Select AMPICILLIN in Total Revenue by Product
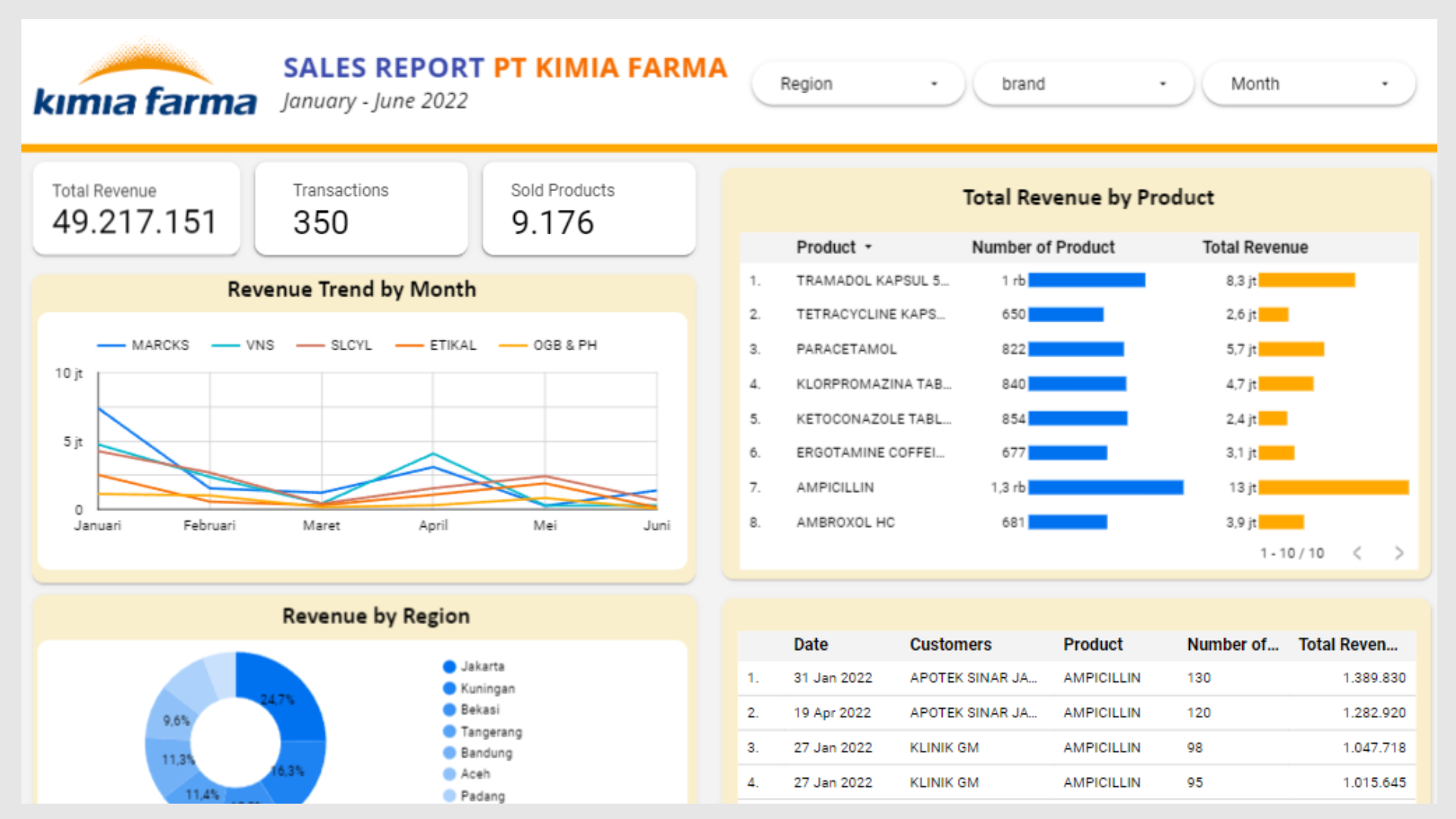 (1078, 488)
